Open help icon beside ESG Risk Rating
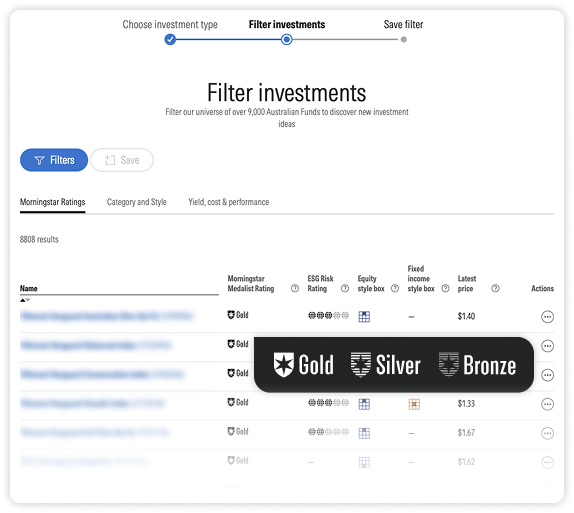 point(345,289)
